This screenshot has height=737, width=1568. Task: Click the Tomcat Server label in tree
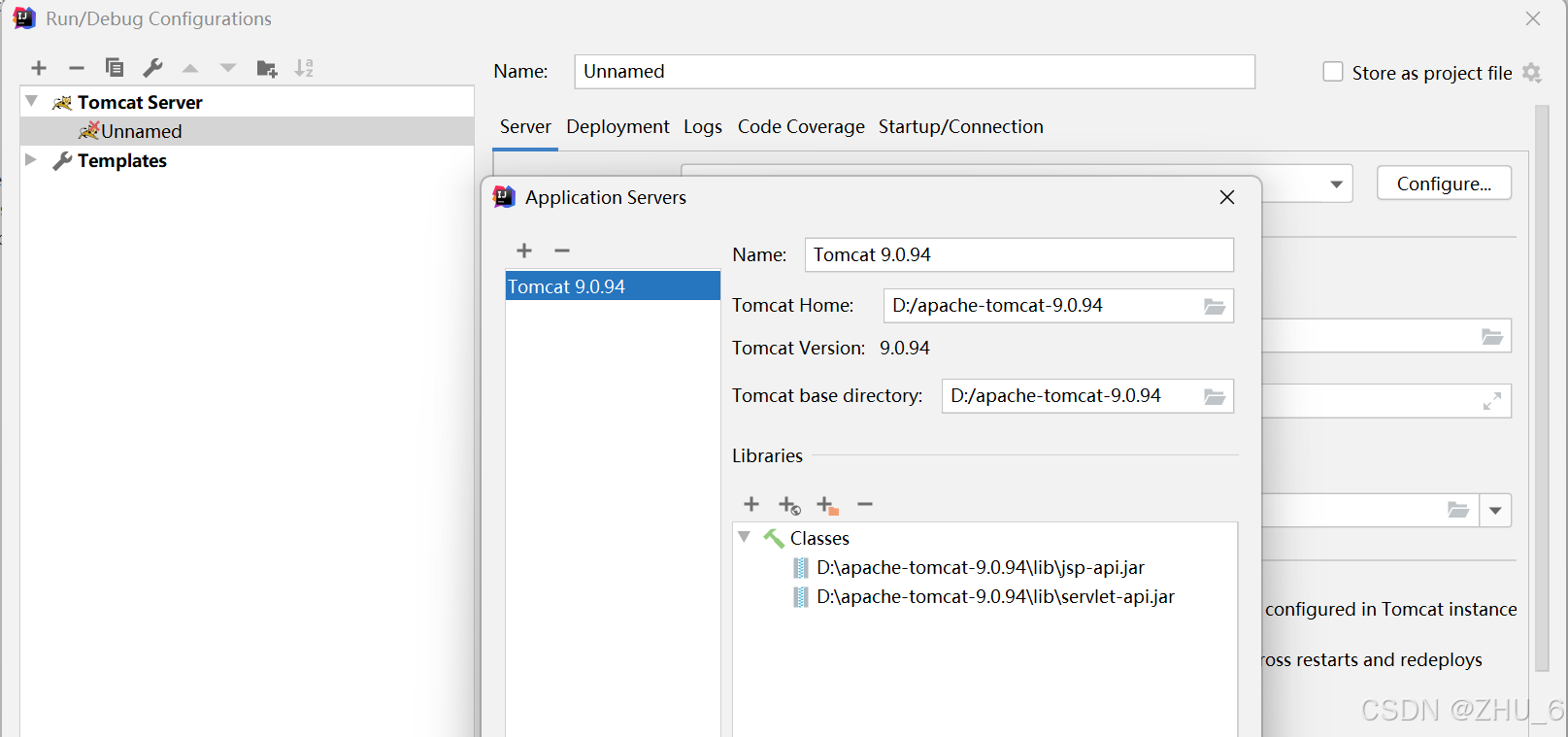pos(140,102)
